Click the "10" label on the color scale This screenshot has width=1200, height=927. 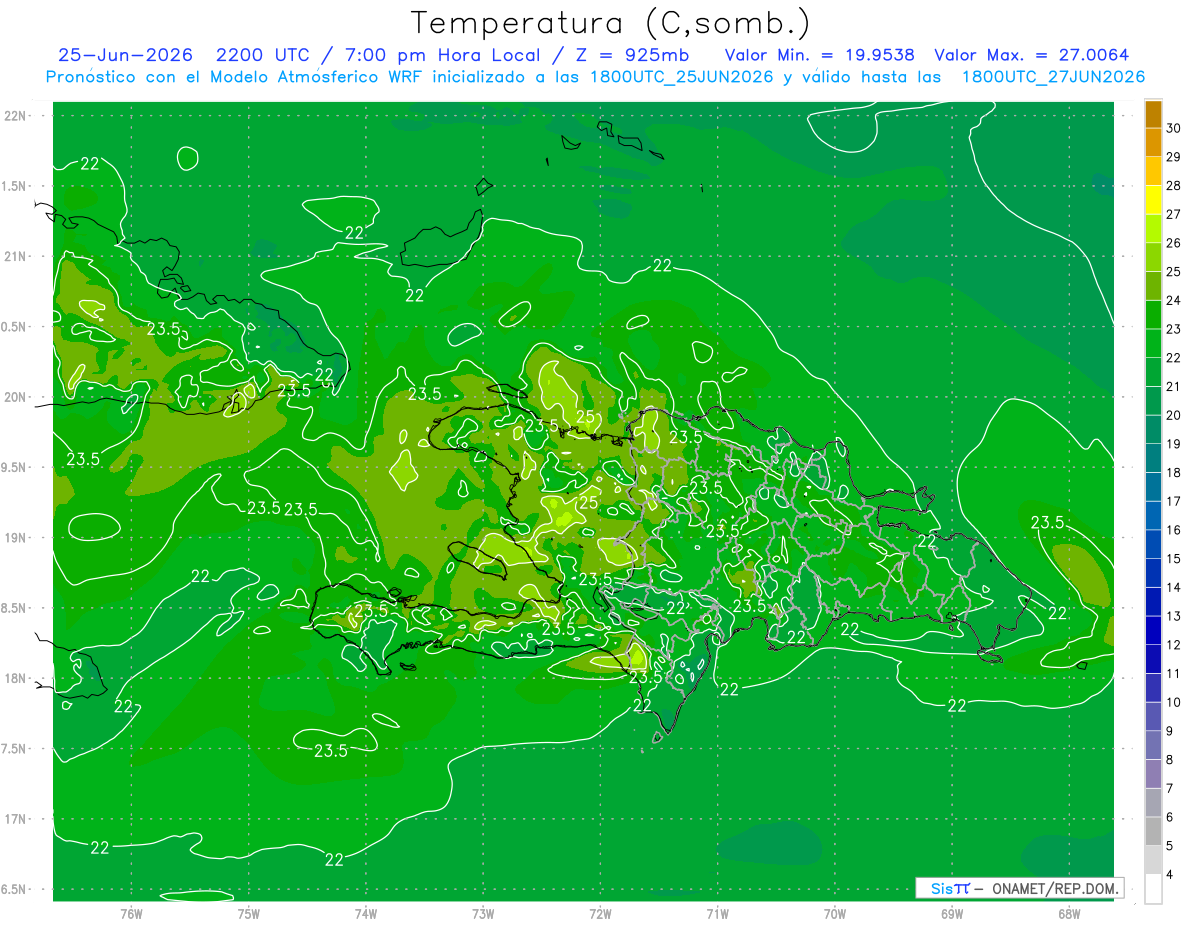coord(1174,702)
